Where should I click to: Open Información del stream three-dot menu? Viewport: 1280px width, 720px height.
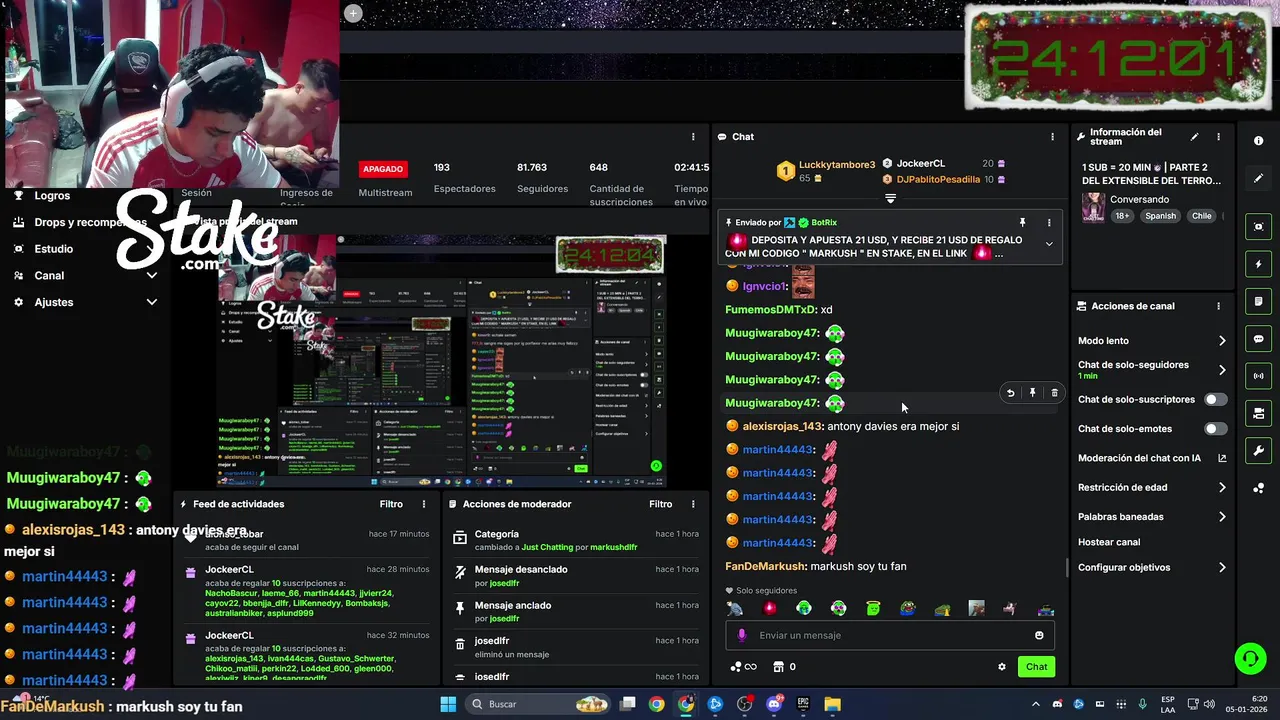coord(1218,137)
